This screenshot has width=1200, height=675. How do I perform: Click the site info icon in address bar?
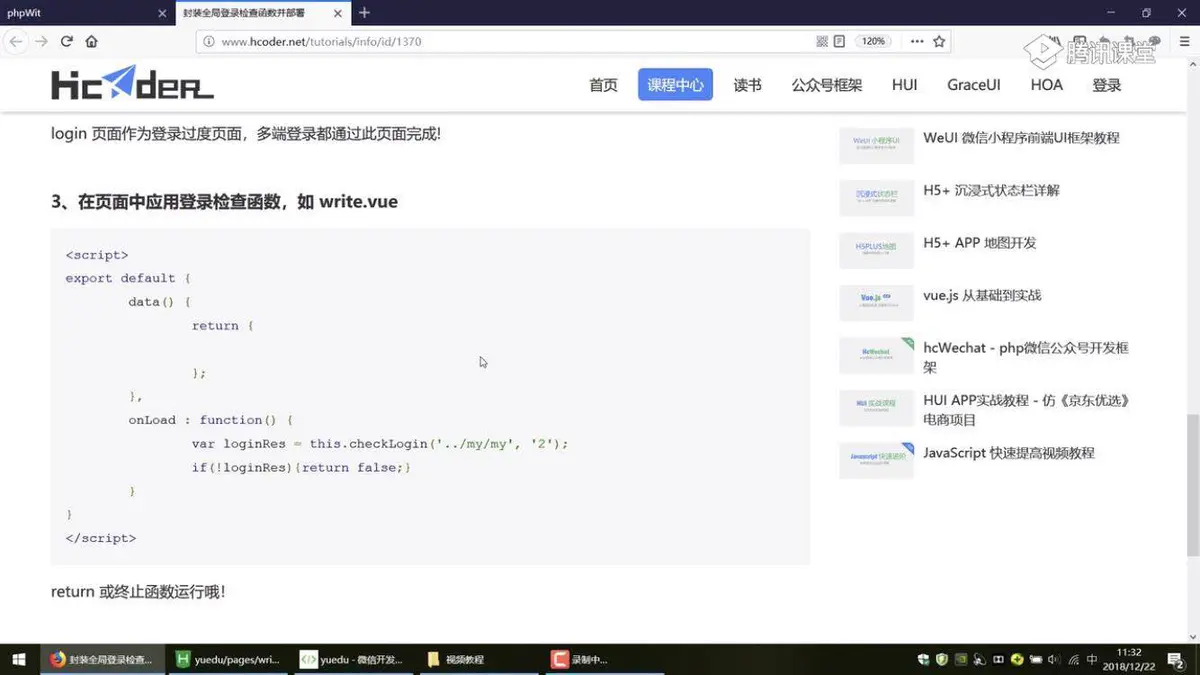click(209, 42)
